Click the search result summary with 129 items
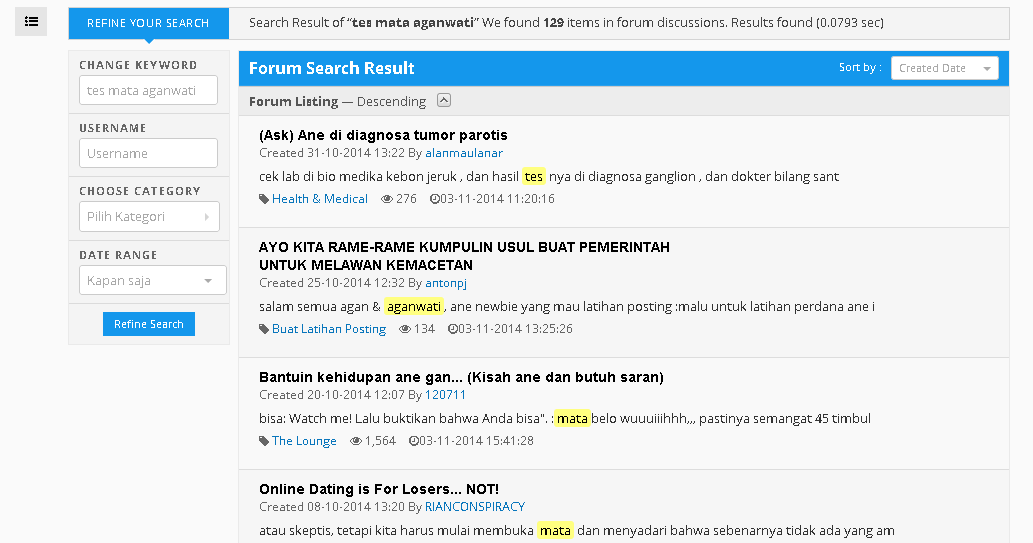This screenshot has width=1033, height=543. (x=567, y=22)
